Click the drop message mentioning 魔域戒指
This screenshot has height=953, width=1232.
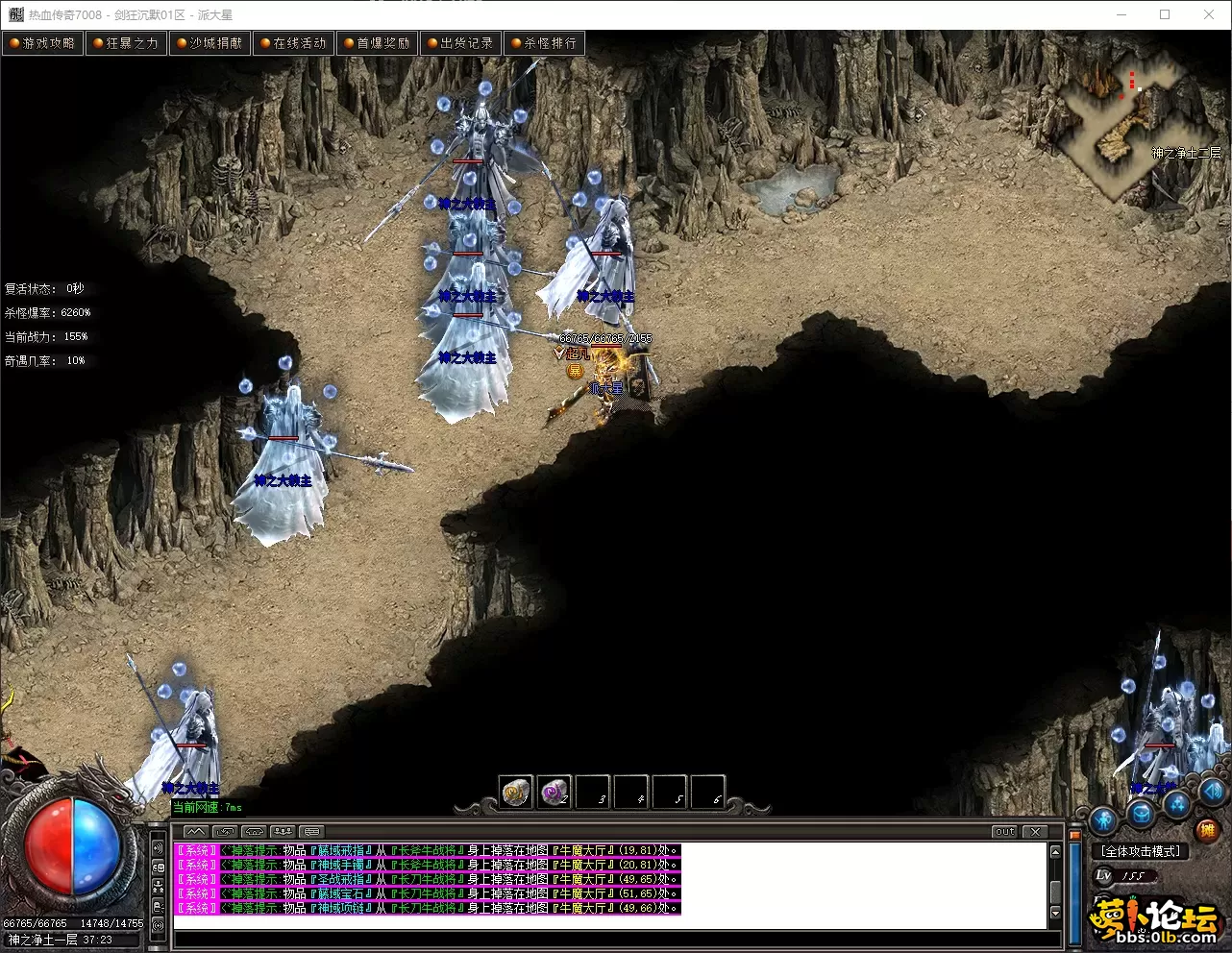[427, 850]
